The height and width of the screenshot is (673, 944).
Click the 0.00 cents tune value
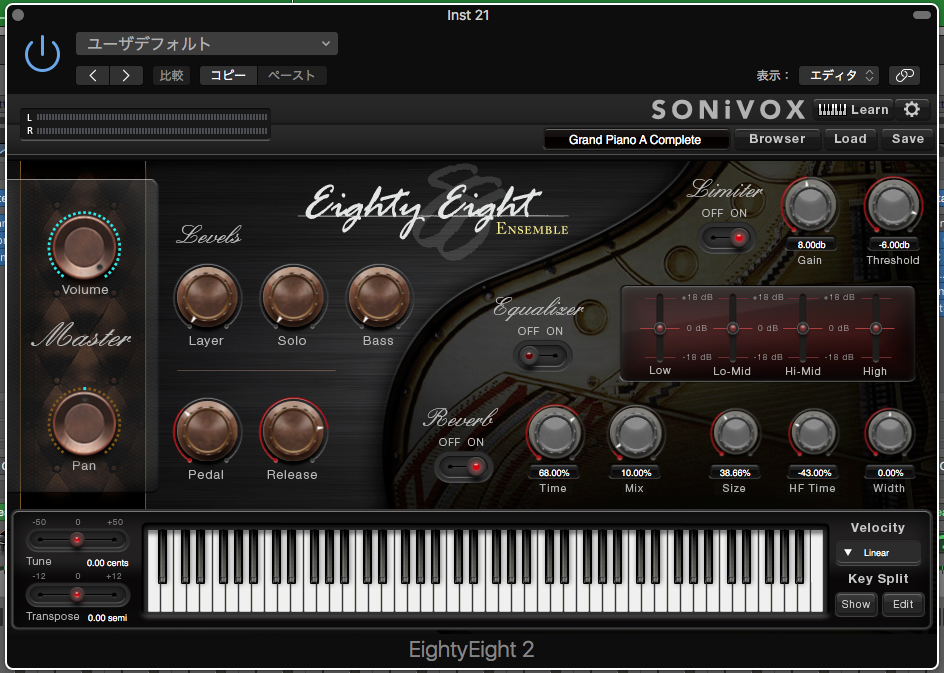107,563
